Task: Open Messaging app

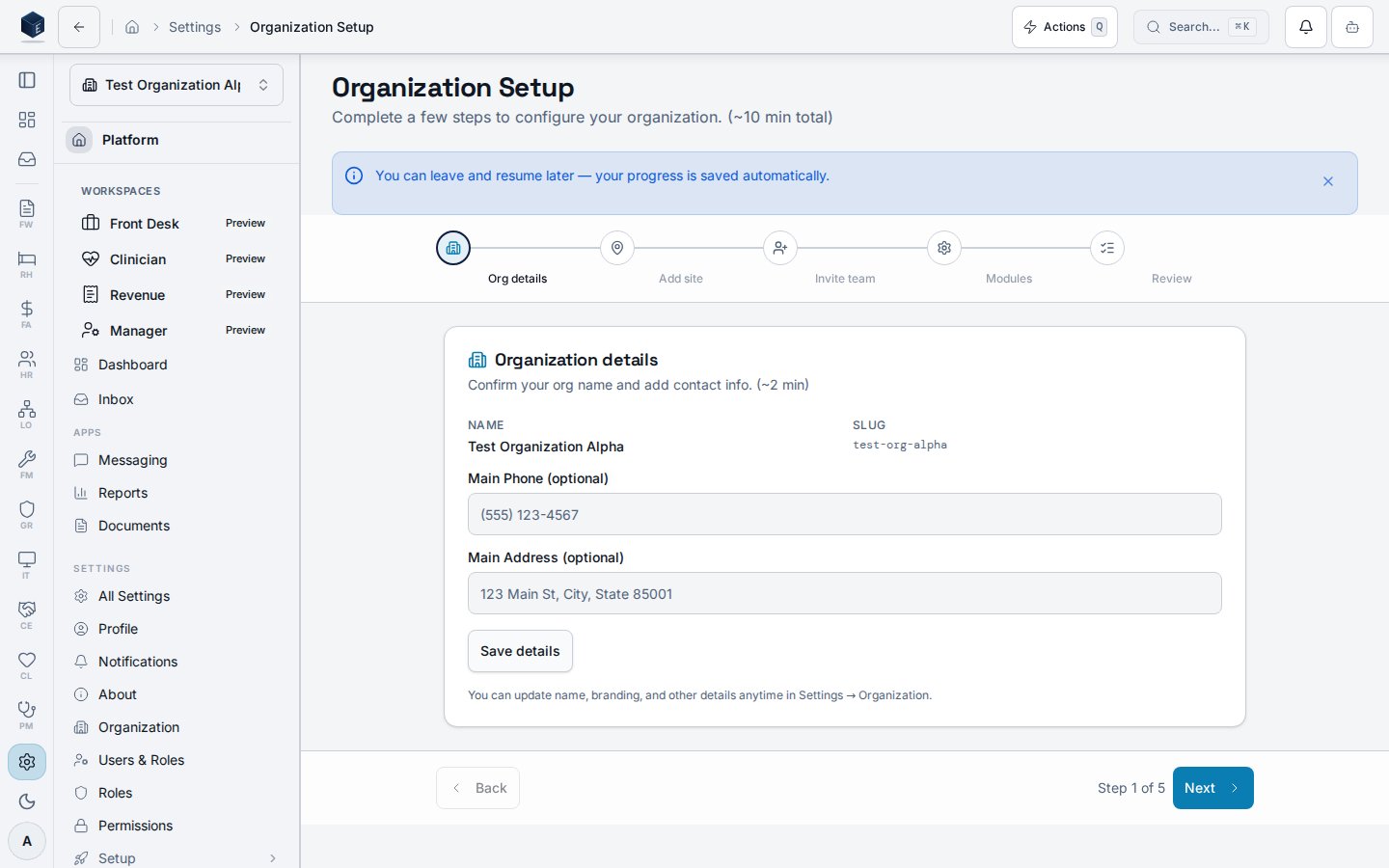Action: (x=177, y=460)
